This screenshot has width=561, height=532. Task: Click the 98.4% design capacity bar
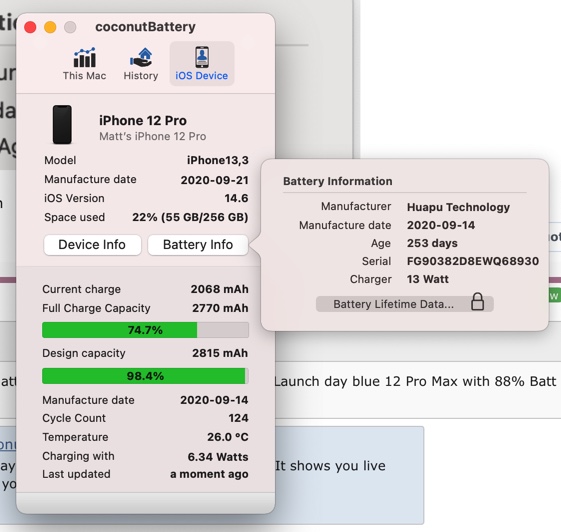click(x=145, y=376)
